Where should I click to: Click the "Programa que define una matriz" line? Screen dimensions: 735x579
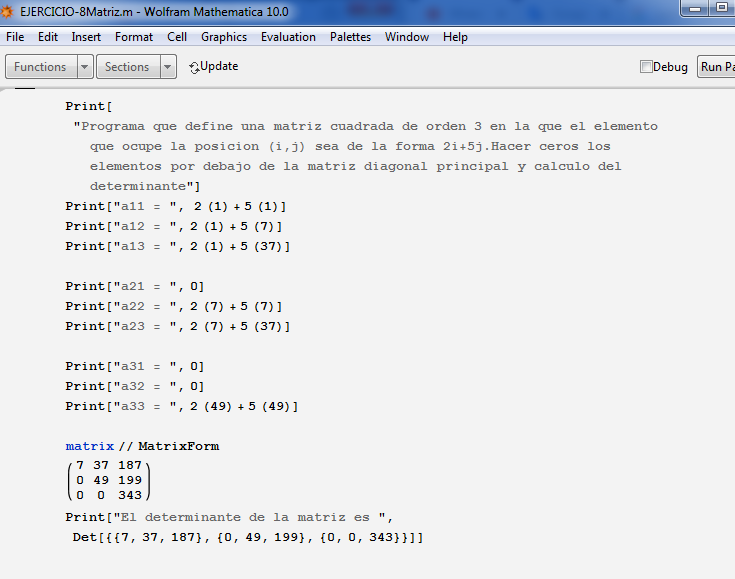pyautogui.click(x=366, y=127)
